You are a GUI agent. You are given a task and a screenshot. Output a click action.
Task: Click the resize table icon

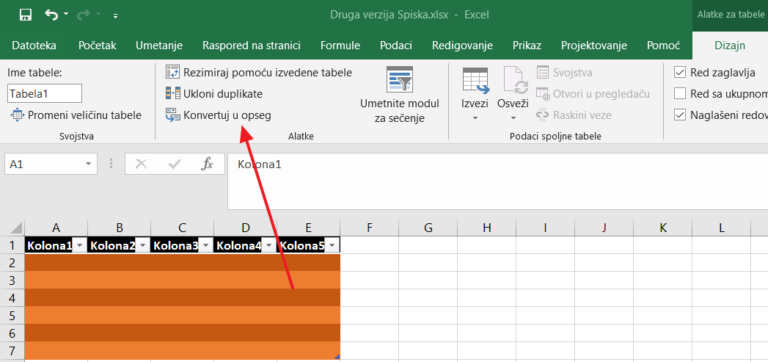click(x=17, y=115)
